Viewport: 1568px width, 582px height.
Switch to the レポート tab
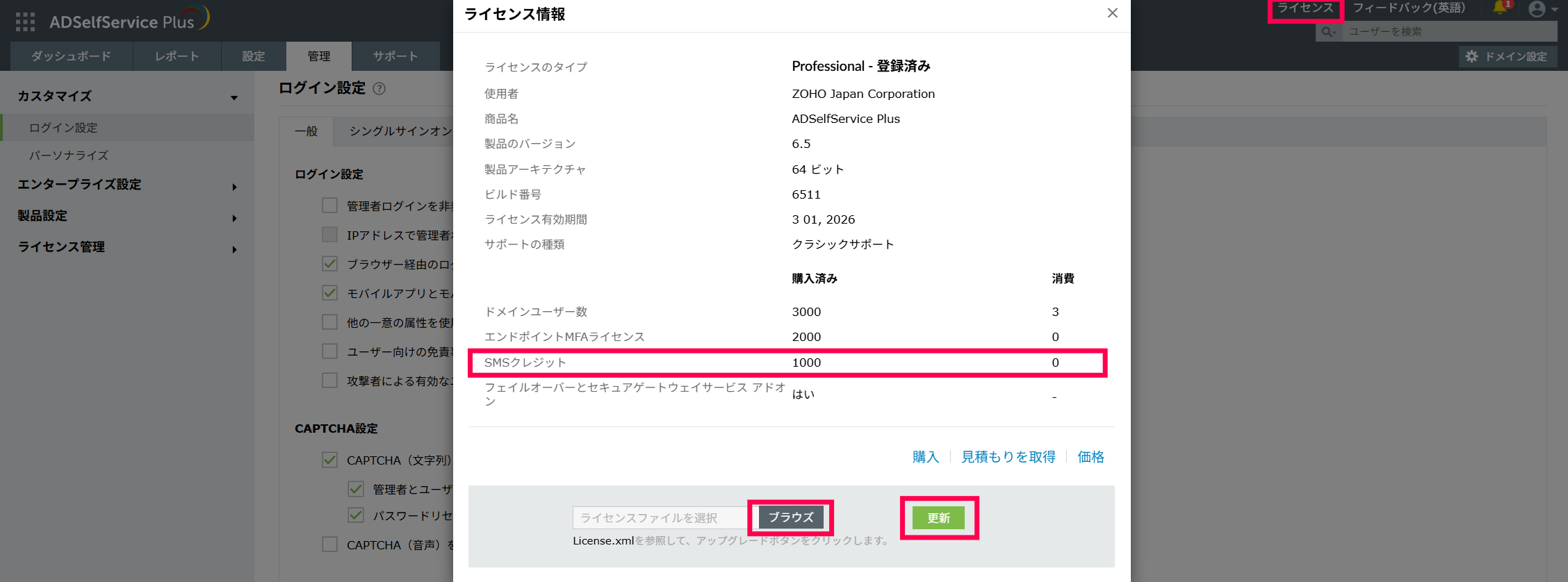pyautogui.click(x=177, y=56)
